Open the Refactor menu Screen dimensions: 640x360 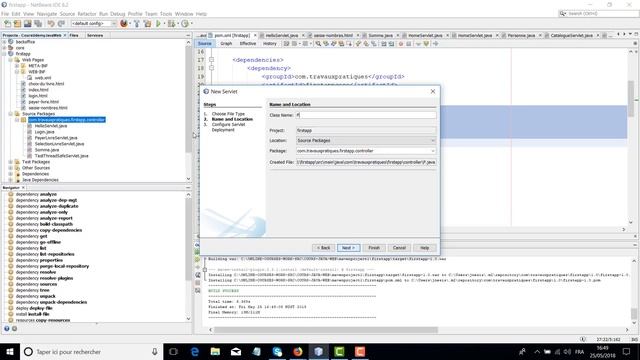click(87, 14)
